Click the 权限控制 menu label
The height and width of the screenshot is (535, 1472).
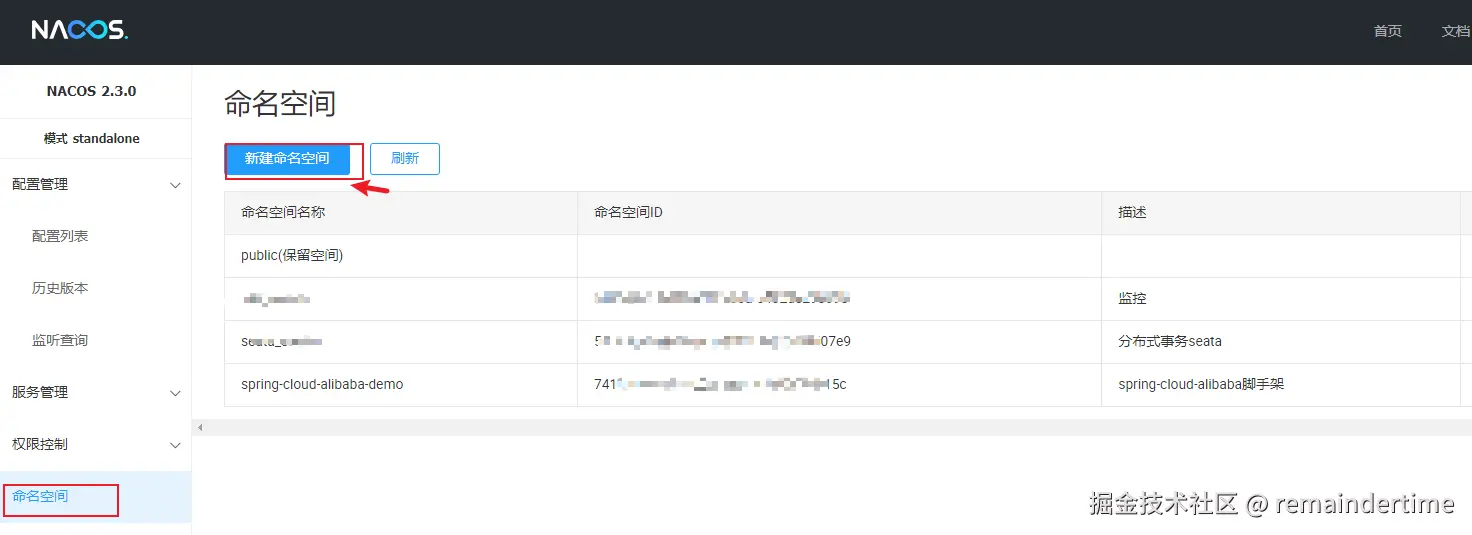pyautogui.click(x=40, y=444)
